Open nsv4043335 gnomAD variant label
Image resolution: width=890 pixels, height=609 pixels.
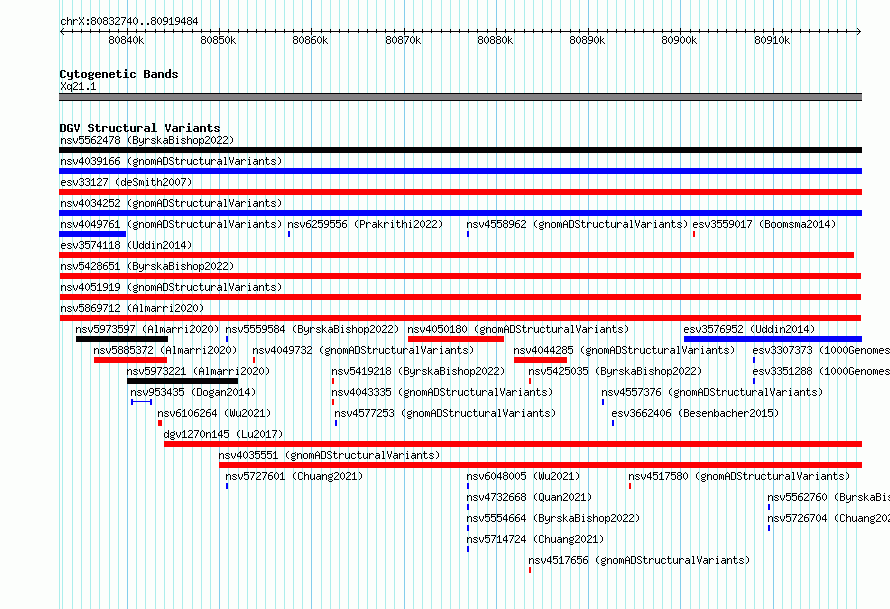[x=442, y=392]
